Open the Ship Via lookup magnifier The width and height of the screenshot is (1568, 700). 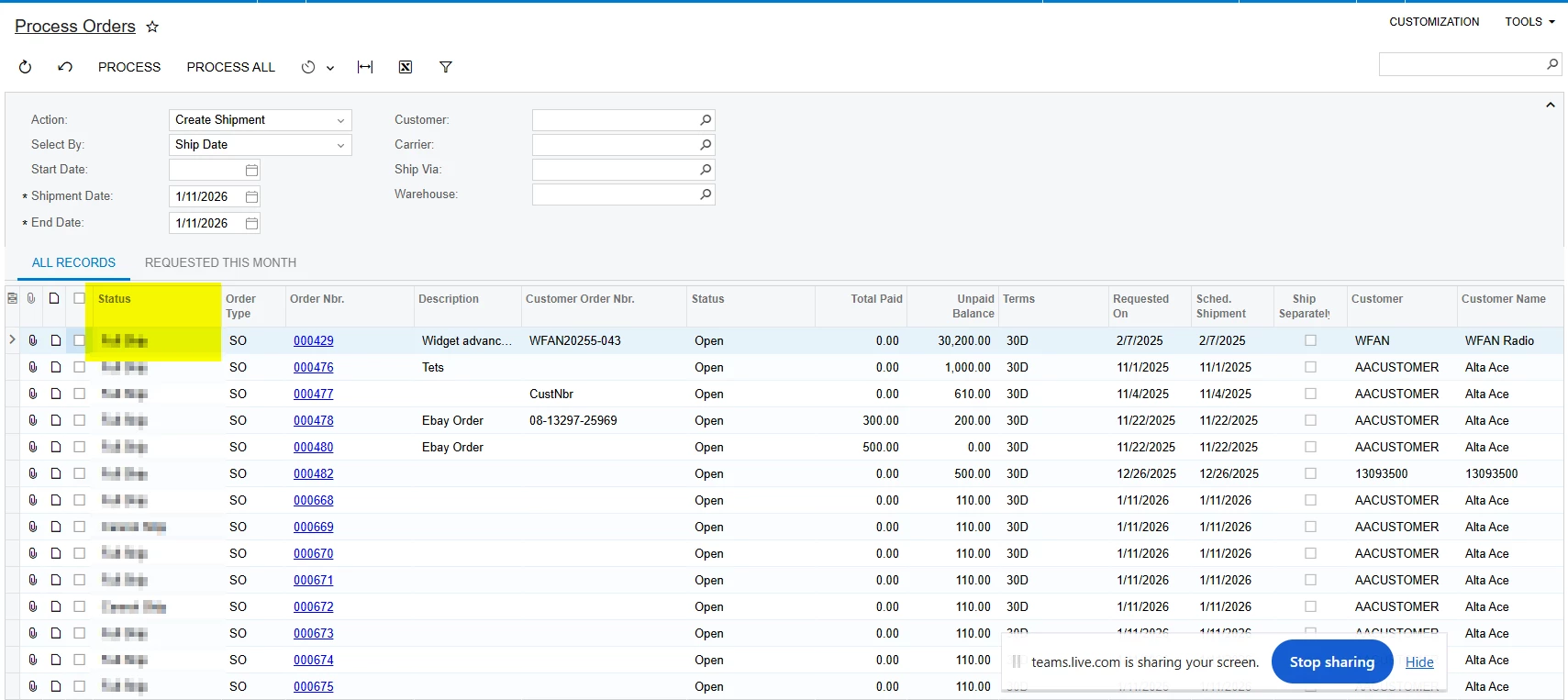pyautogui.click(x=706, y=170)
